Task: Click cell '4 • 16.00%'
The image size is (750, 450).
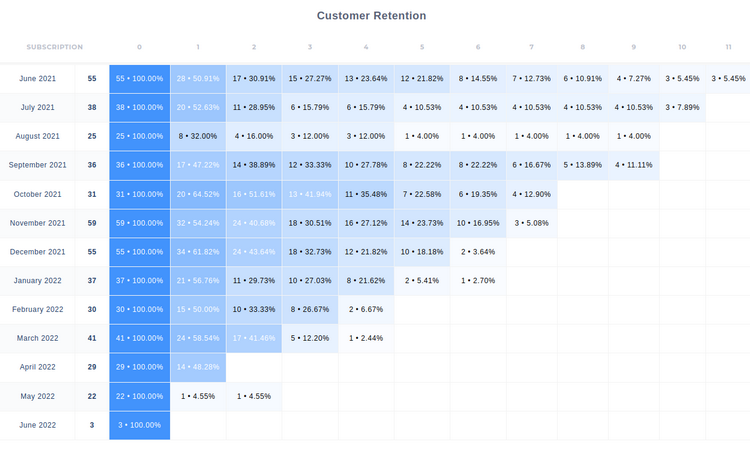Action: (x=254, y=136)
